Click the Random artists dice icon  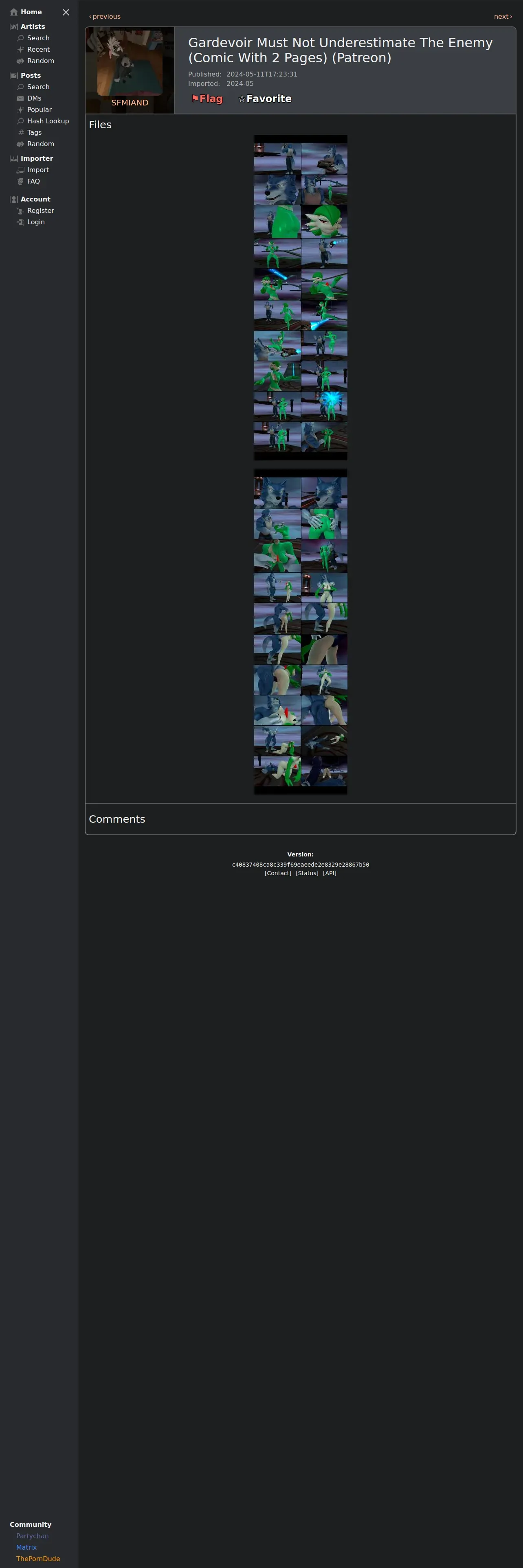(x=21, y=61)
